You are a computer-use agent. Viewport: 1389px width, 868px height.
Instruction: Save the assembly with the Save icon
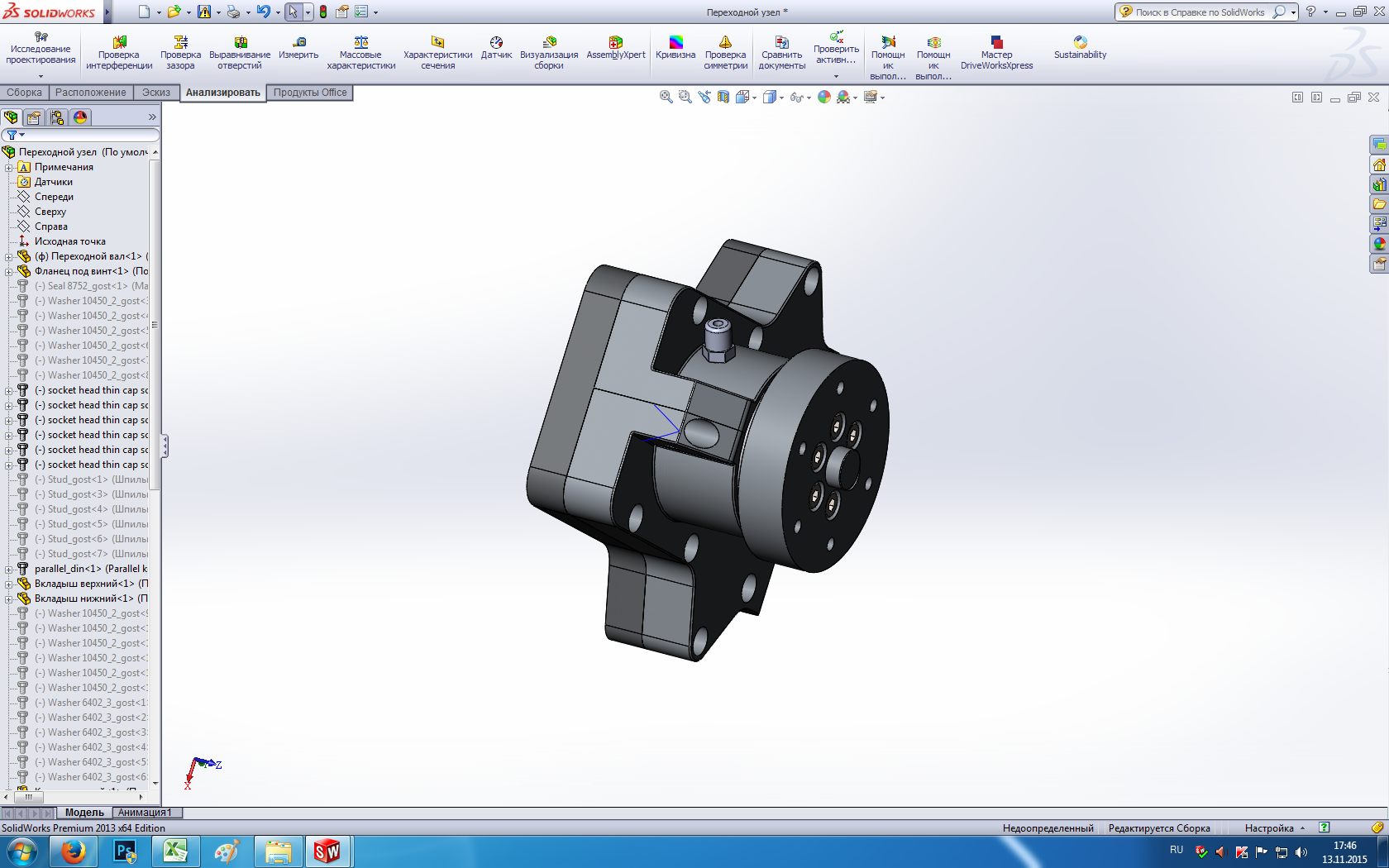point(204,12)
